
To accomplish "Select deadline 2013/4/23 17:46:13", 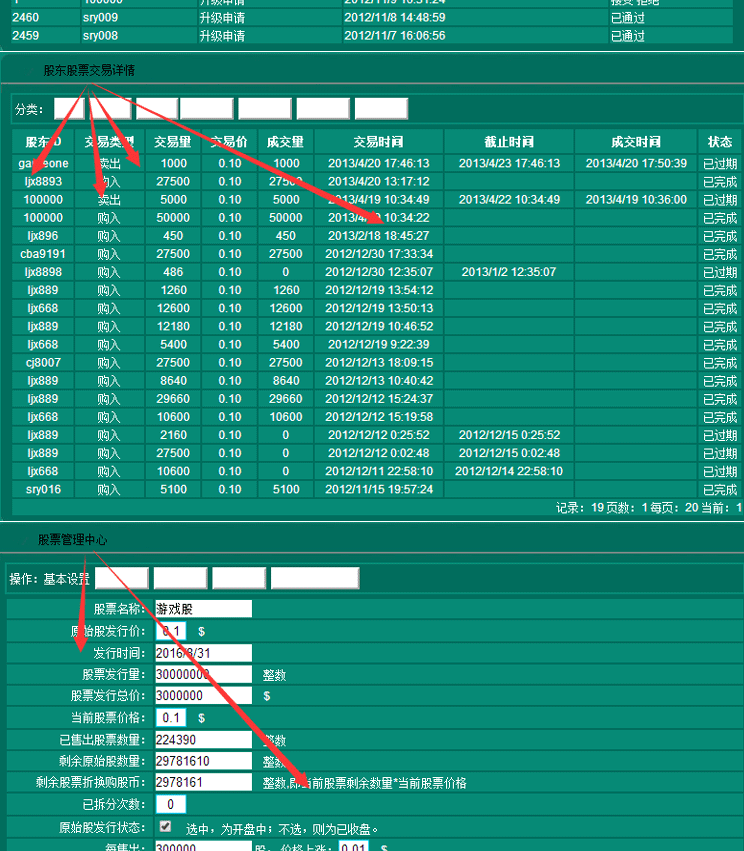I will [509, 163].
